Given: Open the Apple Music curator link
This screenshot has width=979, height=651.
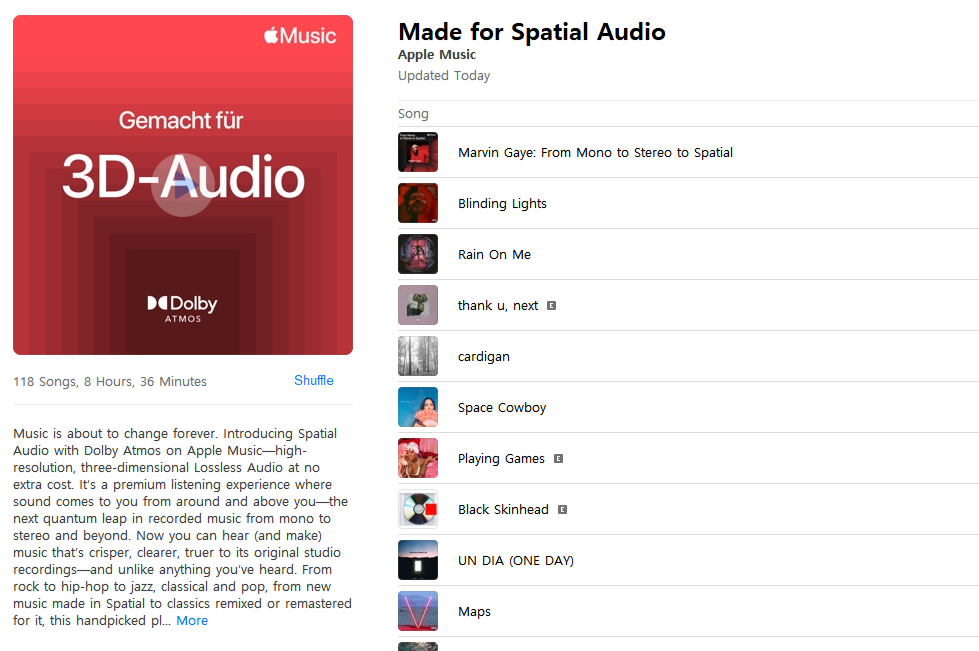Looking at the screenshot, I should [437, 55].
